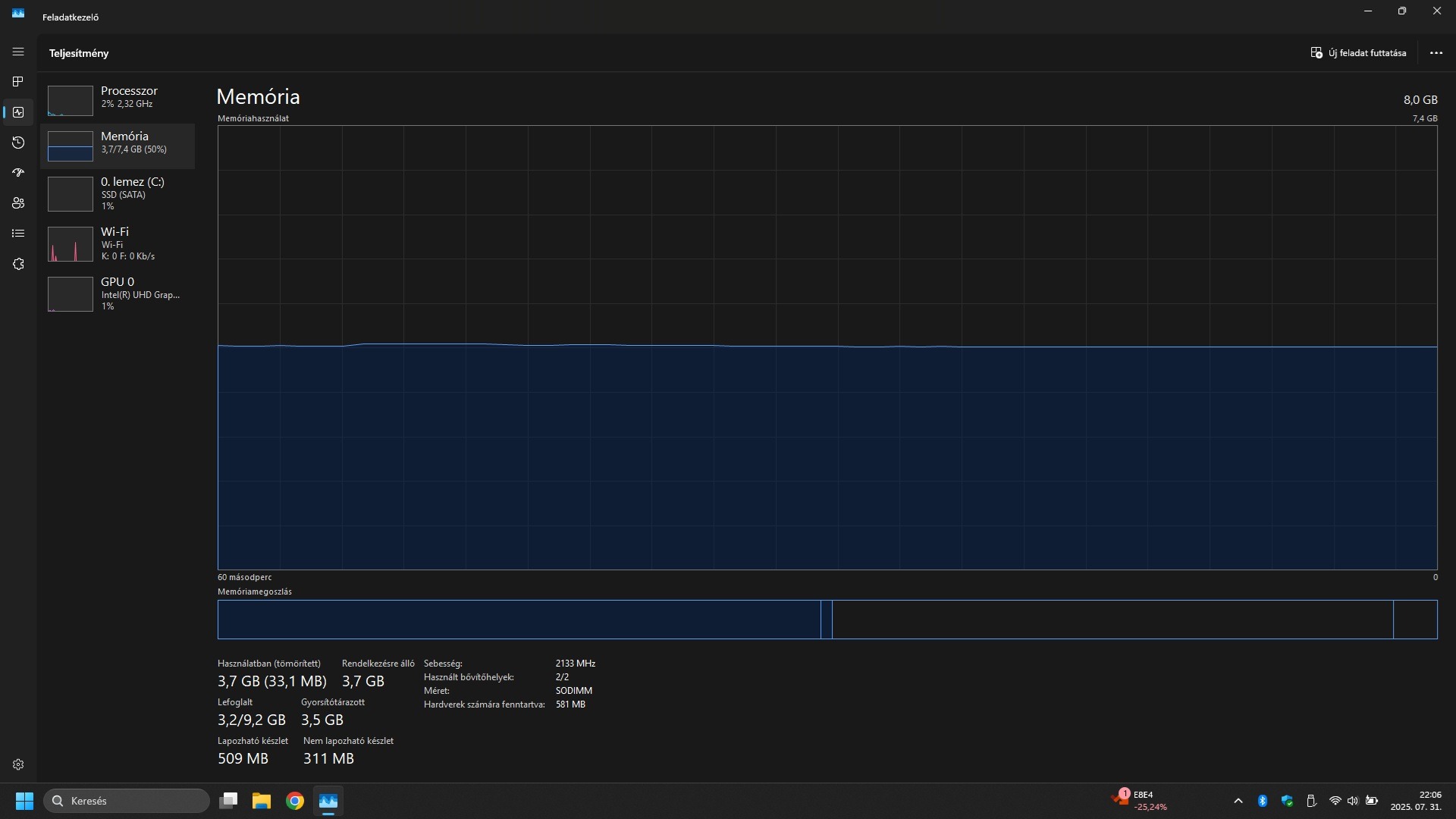Open the clock showing 22:06
Image resolution: width=1456 pixels, height=819 pixels.
[1415, 801]
